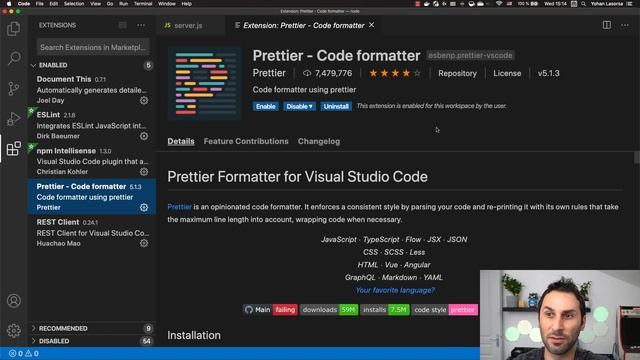Click the install count cloud icon
This screenshot has height=360, width=640.
(307, 73)
